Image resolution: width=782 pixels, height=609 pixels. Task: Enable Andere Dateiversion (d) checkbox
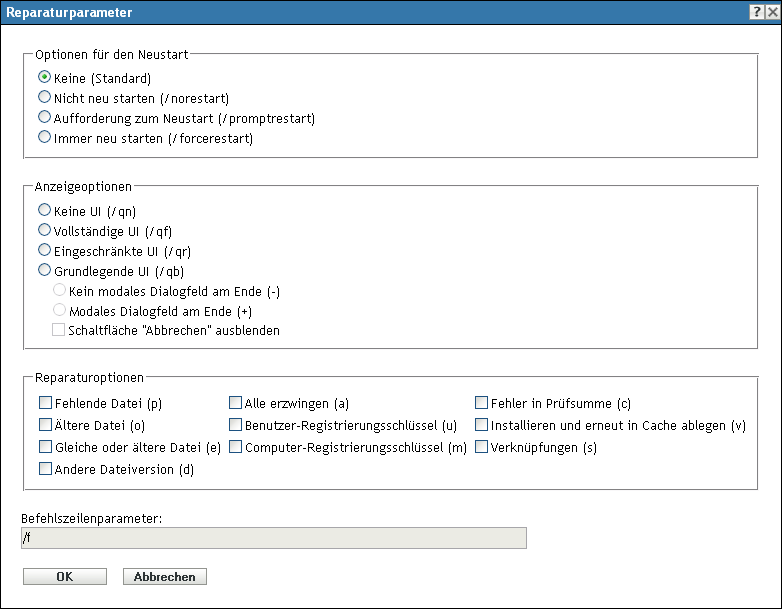point(45,468)
